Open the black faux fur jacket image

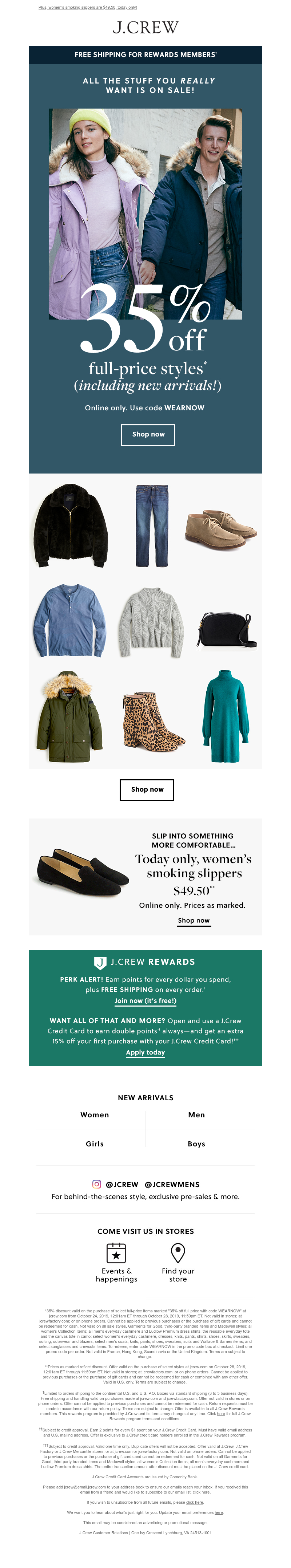[x=70, y=526]
